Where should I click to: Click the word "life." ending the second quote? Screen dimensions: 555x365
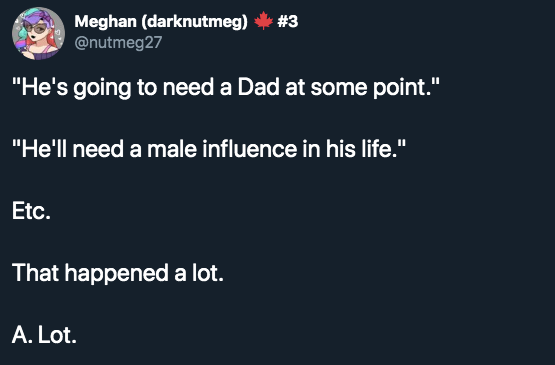pos(383,149)
